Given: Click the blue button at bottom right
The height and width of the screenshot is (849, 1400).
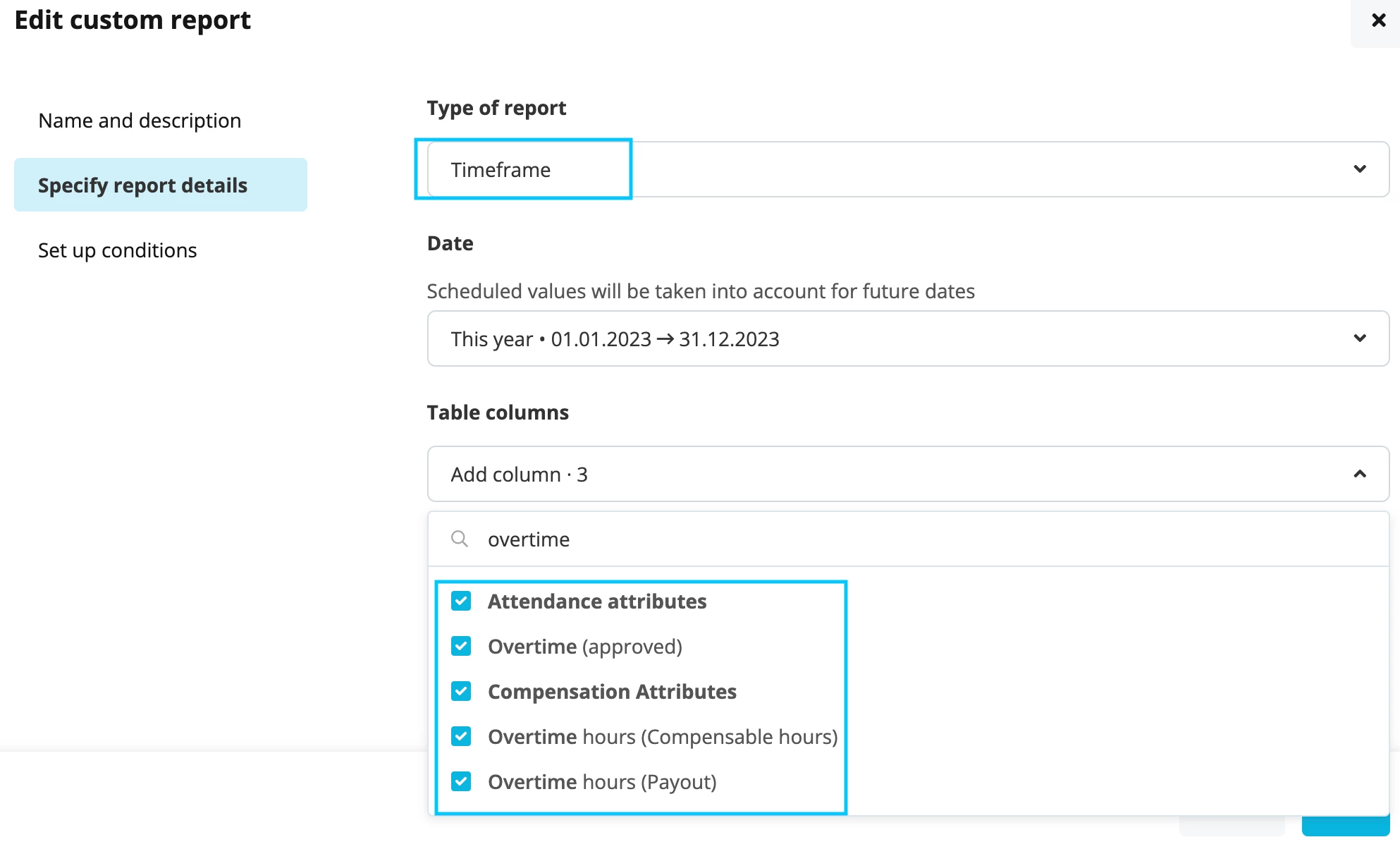Looking at the screenshot, I should [1345, 826].
